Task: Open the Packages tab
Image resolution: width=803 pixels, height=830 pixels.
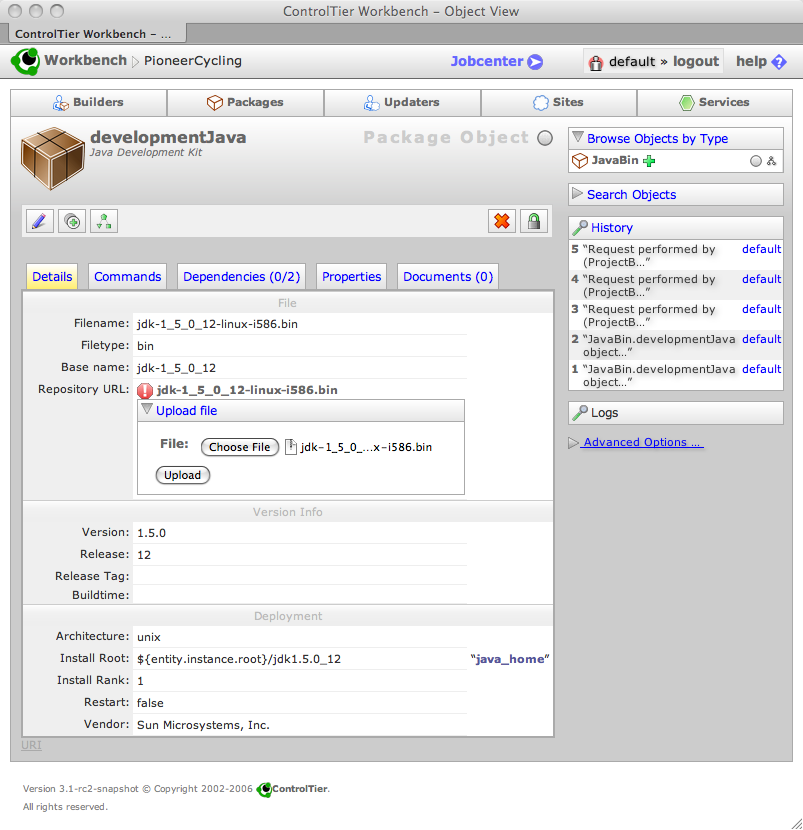Action: 246,103
